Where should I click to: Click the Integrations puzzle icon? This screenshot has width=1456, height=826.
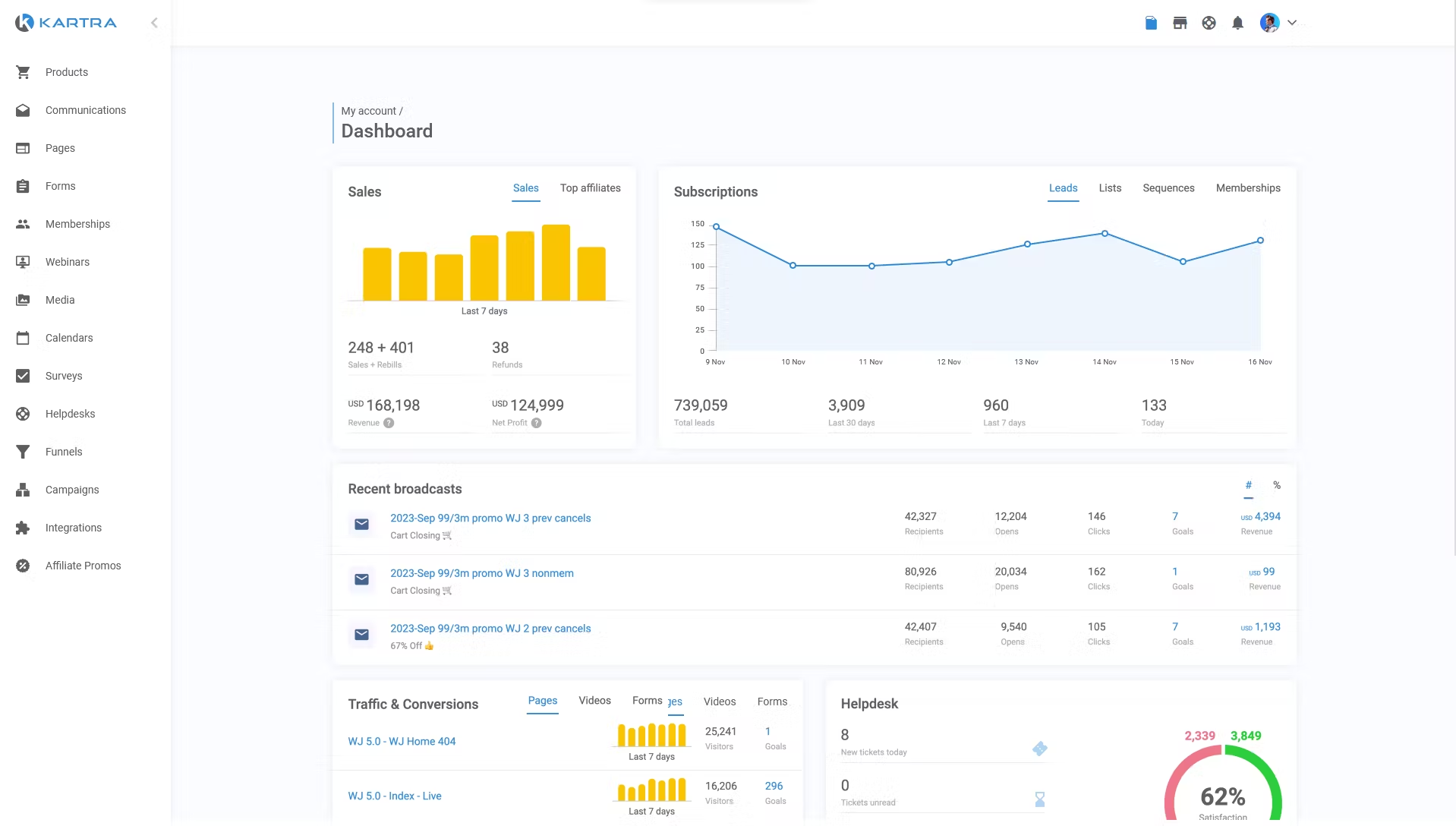click(x=23, y=528)
